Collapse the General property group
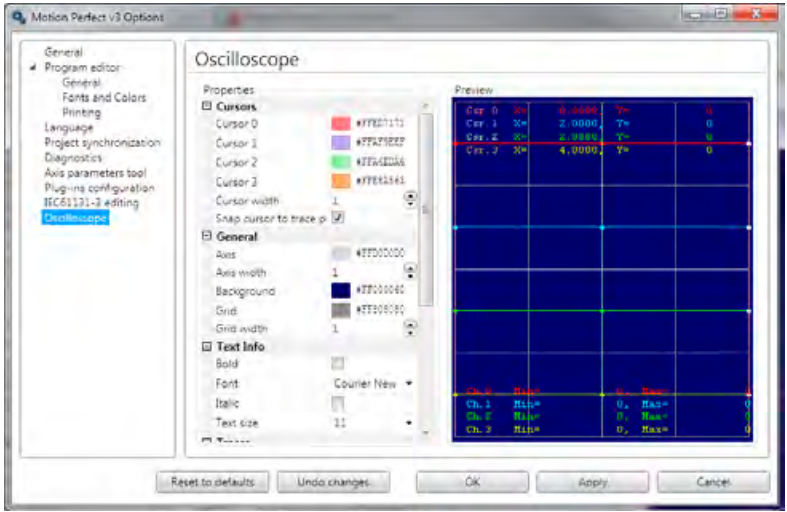The width and height of the screenshot is (787, 512). click(x=207, y=235)
